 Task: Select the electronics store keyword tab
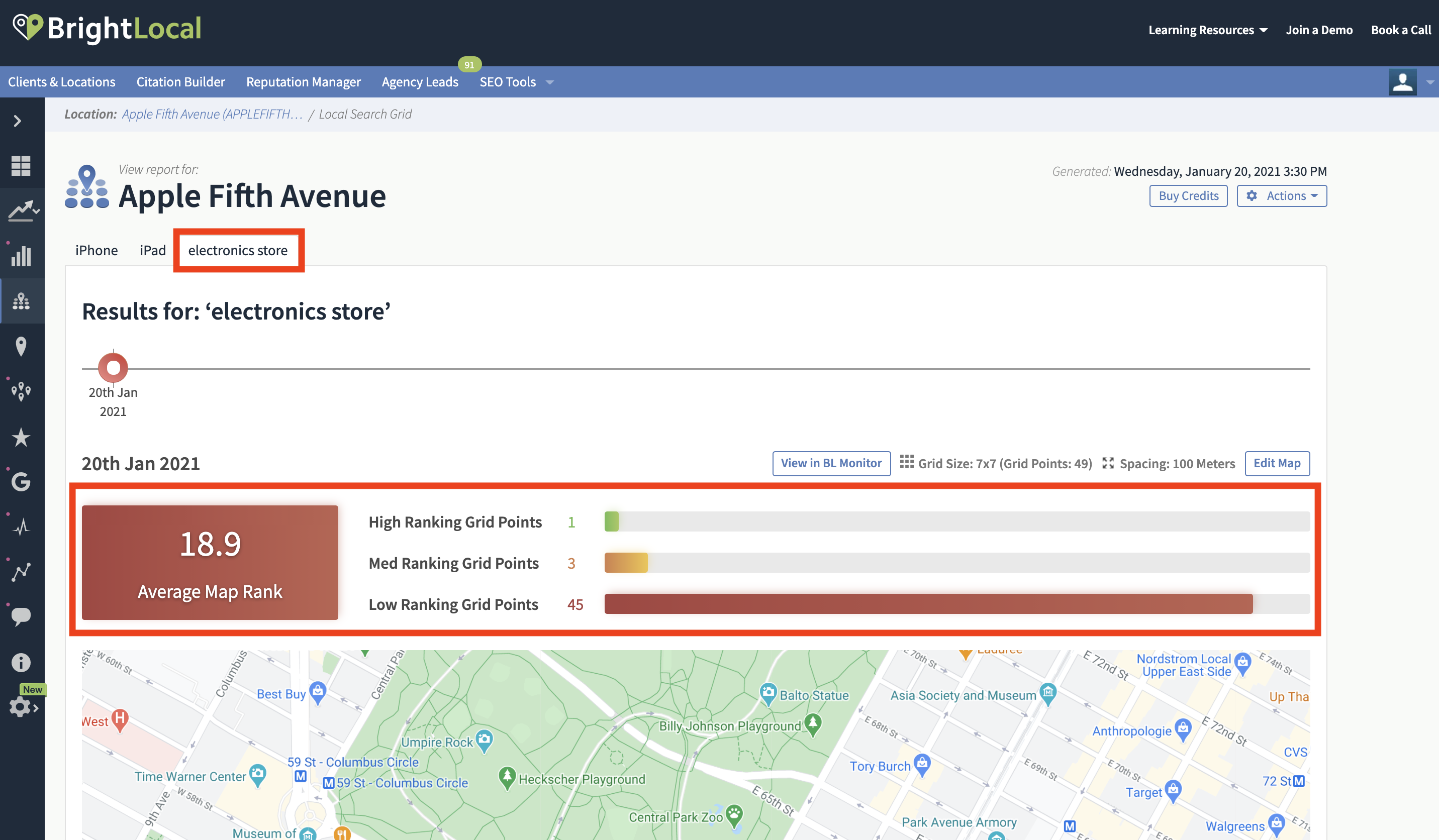[x=238, y=250]
